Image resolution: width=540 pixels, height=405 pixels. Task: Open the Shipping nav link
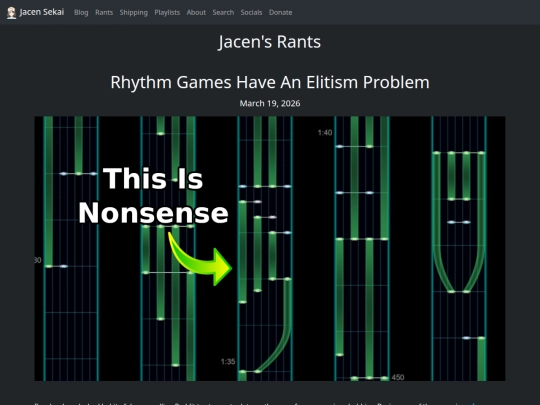(x=134, y=12)
